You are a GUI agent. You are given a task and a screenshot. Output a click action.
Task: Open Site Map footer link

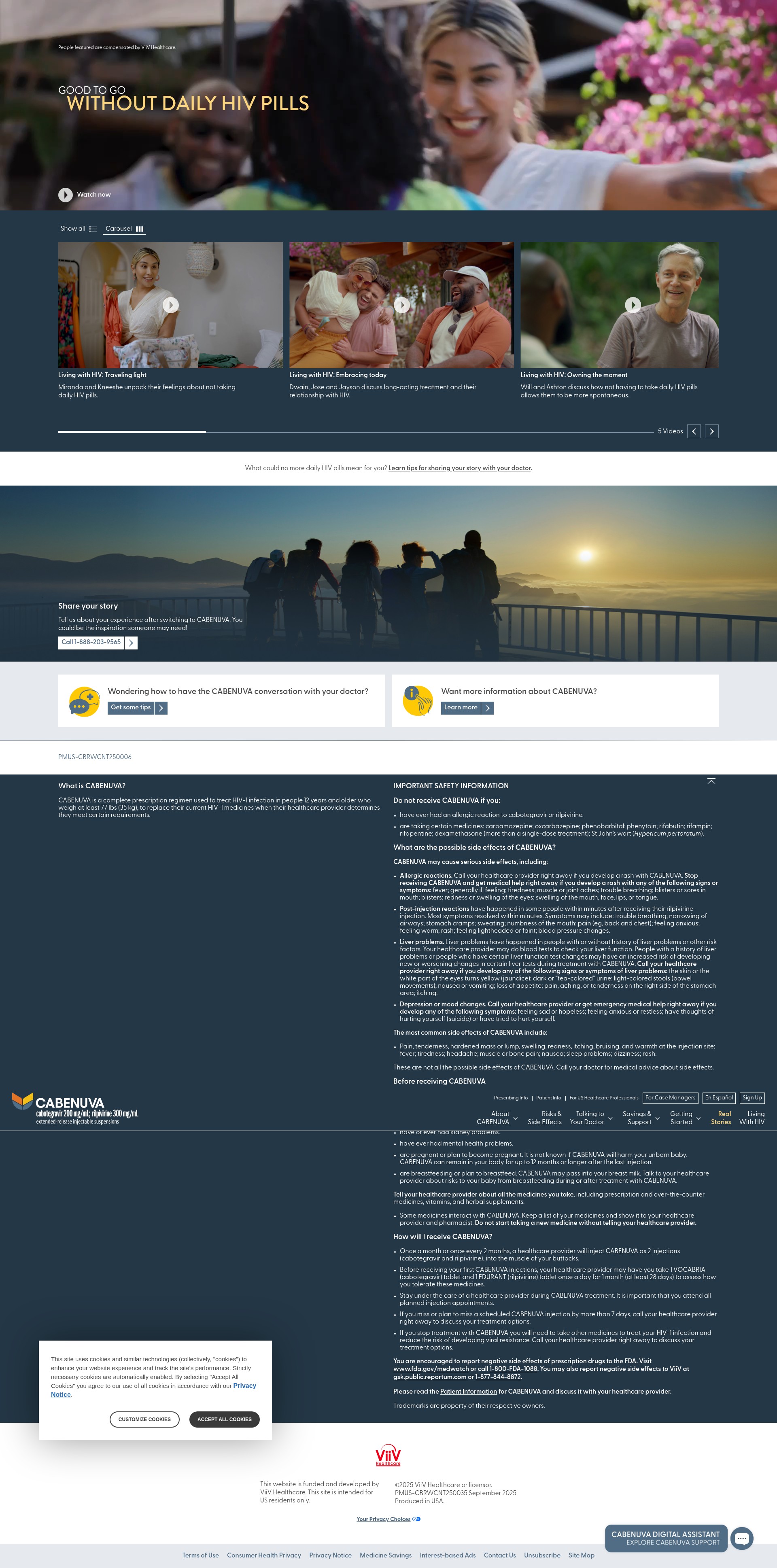click(582, 1555)
